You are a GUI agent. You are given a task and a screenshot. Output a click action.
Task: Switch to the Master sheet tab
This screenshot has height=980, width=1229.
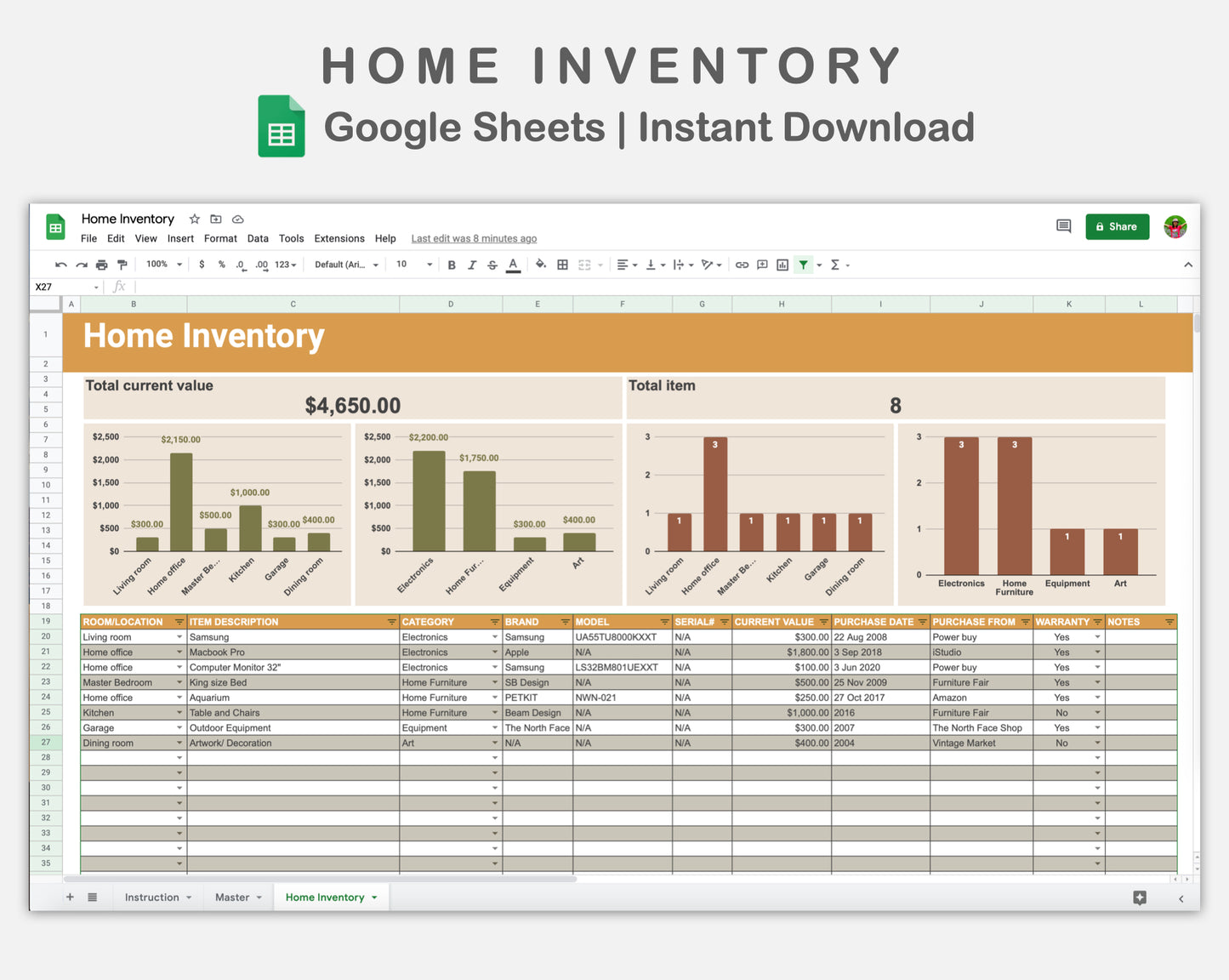coord(231,897)
